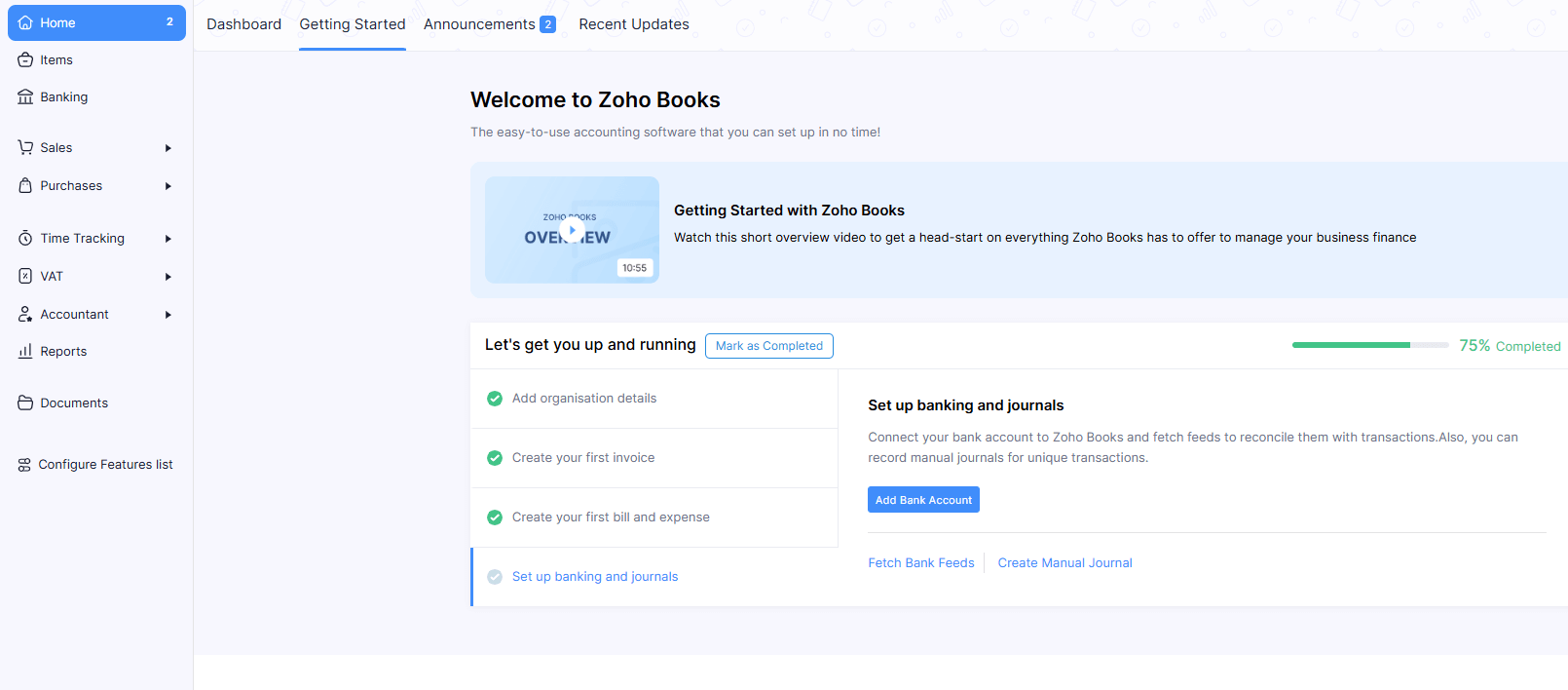Click the unchecked circle for banking and journals
Screen dimensions: 1568x690
click(x=495, y=577)
